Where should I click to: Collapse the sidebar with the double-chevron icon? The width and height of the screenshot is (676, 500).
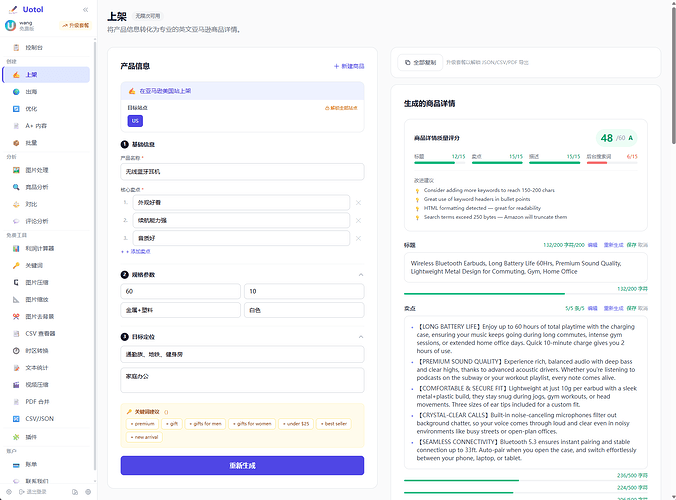85,9
